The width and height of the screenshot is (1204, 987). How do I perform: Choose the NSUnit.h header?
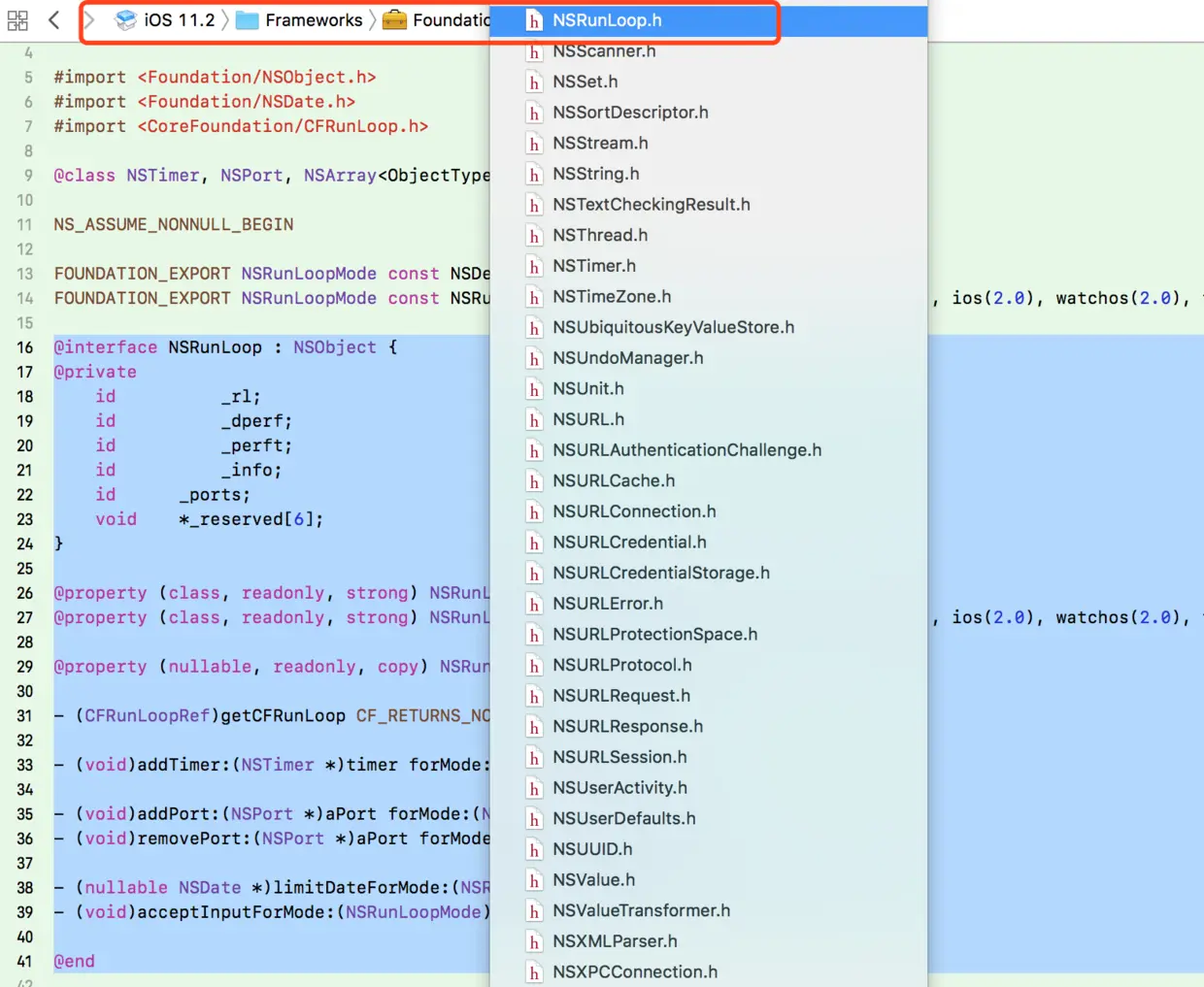point(709,389)
